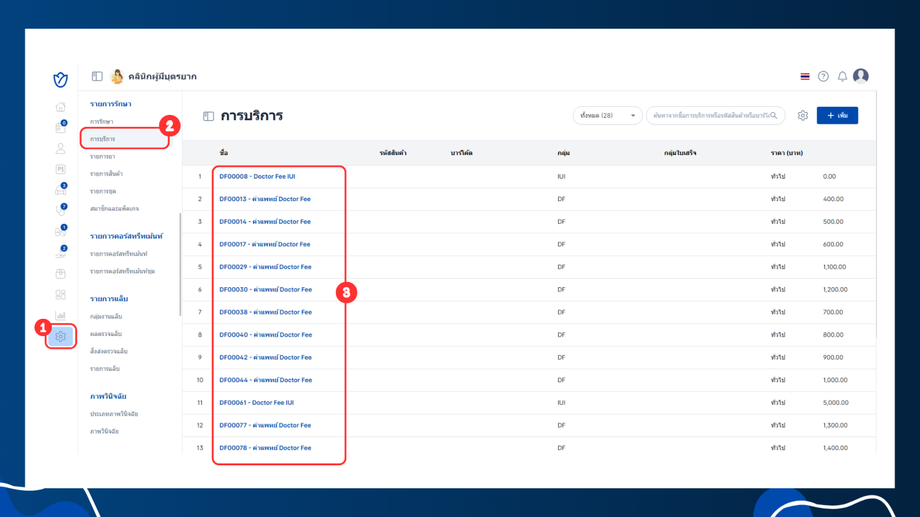This screenshot has height=517, width=920.
Task: Open the help question-mark icon
Action: [823, 76]
